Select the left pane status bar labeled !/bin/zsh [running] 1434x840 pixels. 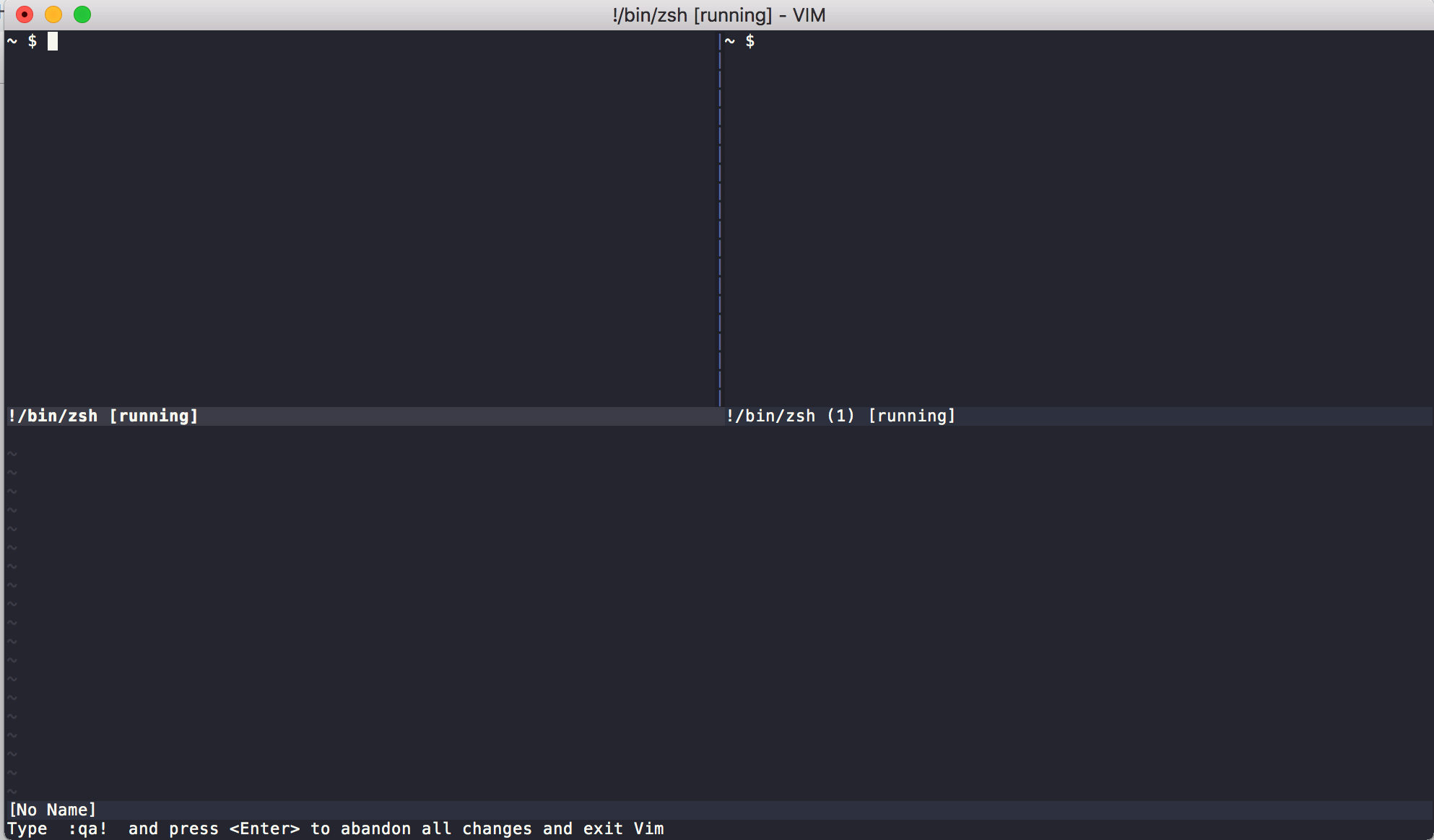tap(103, 416)
